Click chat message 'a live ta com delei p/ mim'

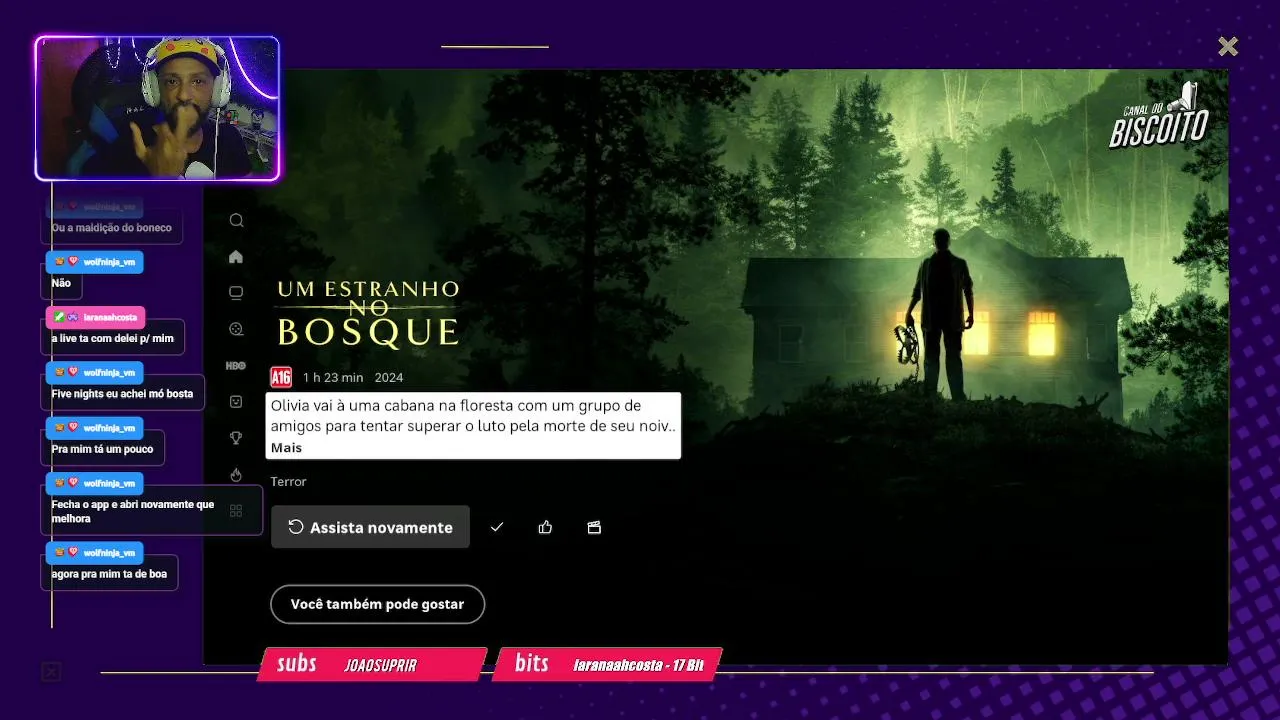coord(114,338)
